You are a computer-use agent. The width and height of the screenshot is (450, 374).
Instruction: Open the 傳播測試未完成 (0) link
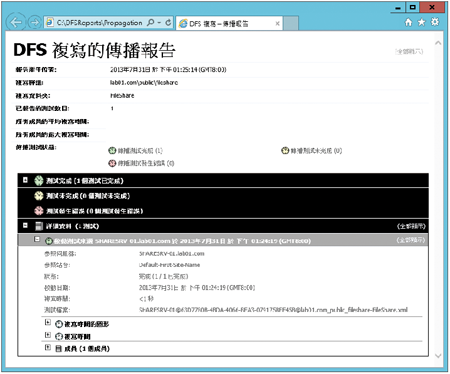click(x=316, y=151)
